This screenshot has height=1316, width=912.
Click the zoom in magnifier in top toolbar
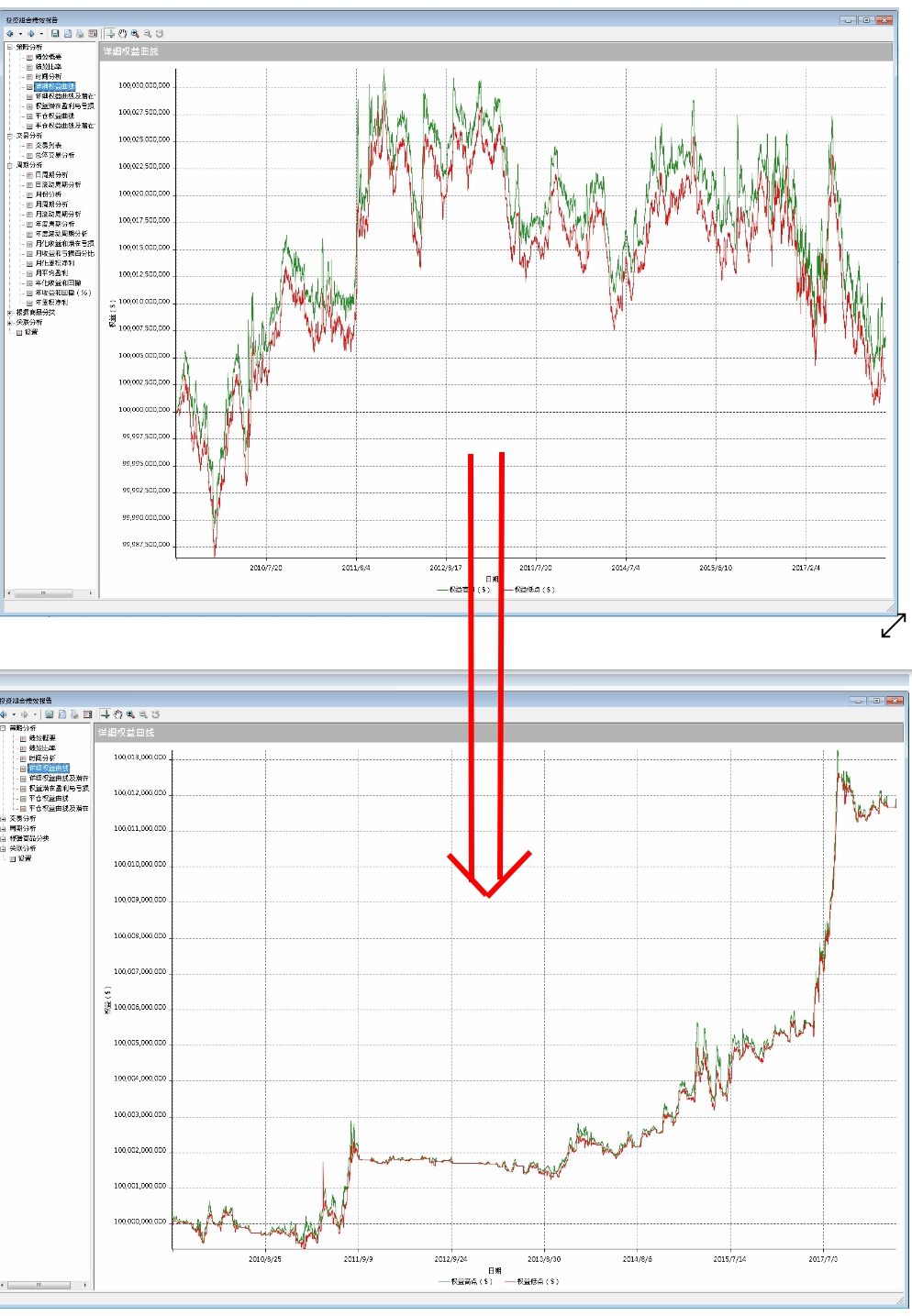pos(135,34)
